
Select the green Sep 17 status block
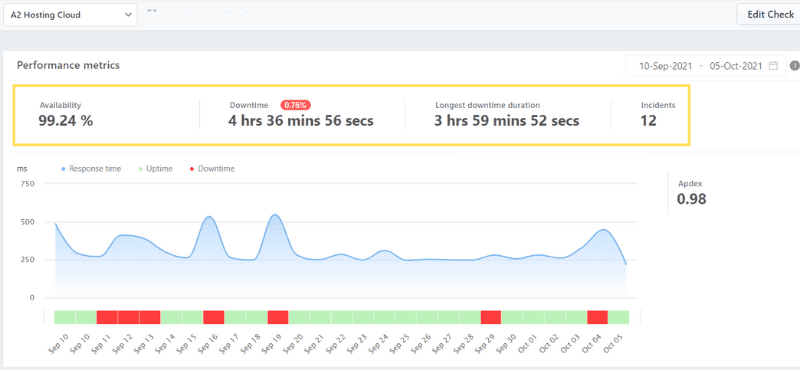coord(235,317)
